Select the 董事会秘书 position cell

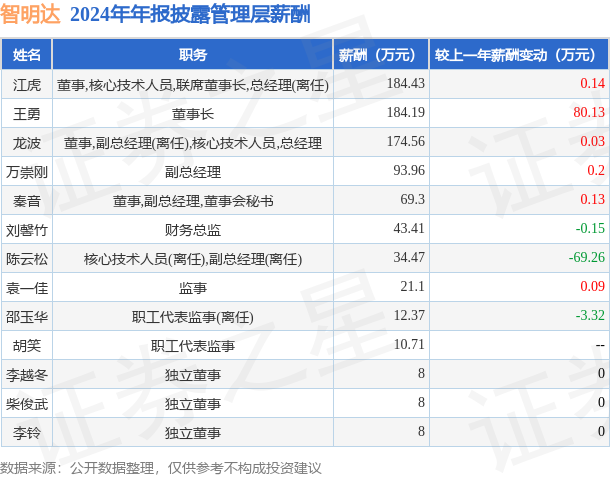193,201
